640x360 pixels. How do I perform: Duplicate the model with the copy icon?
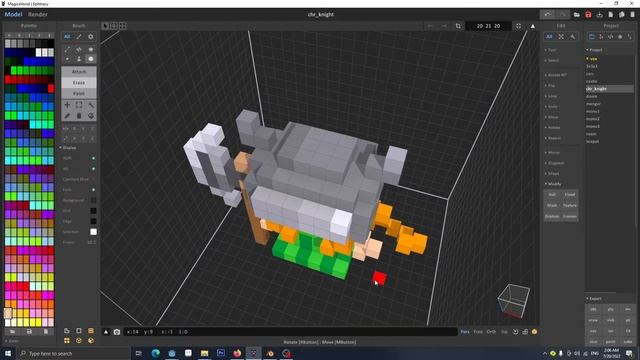(x=622, y=15)
